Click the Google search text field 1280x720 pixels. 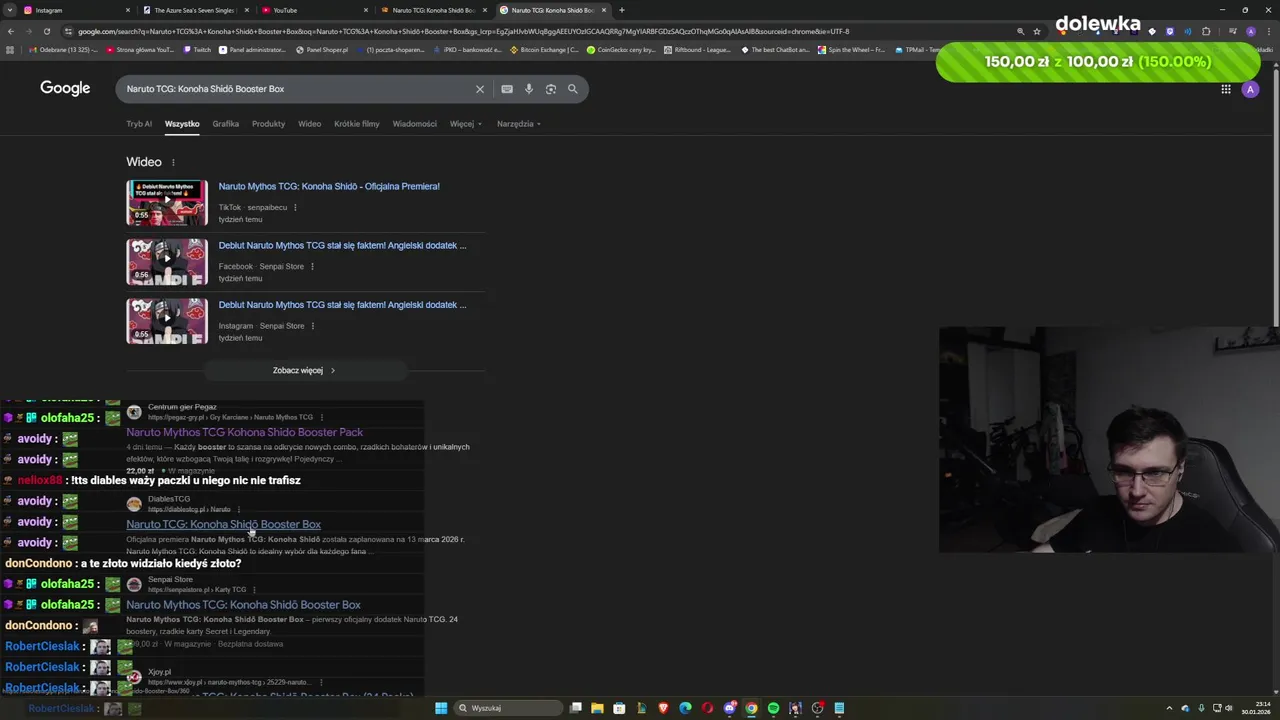click(x=295, y=89)
